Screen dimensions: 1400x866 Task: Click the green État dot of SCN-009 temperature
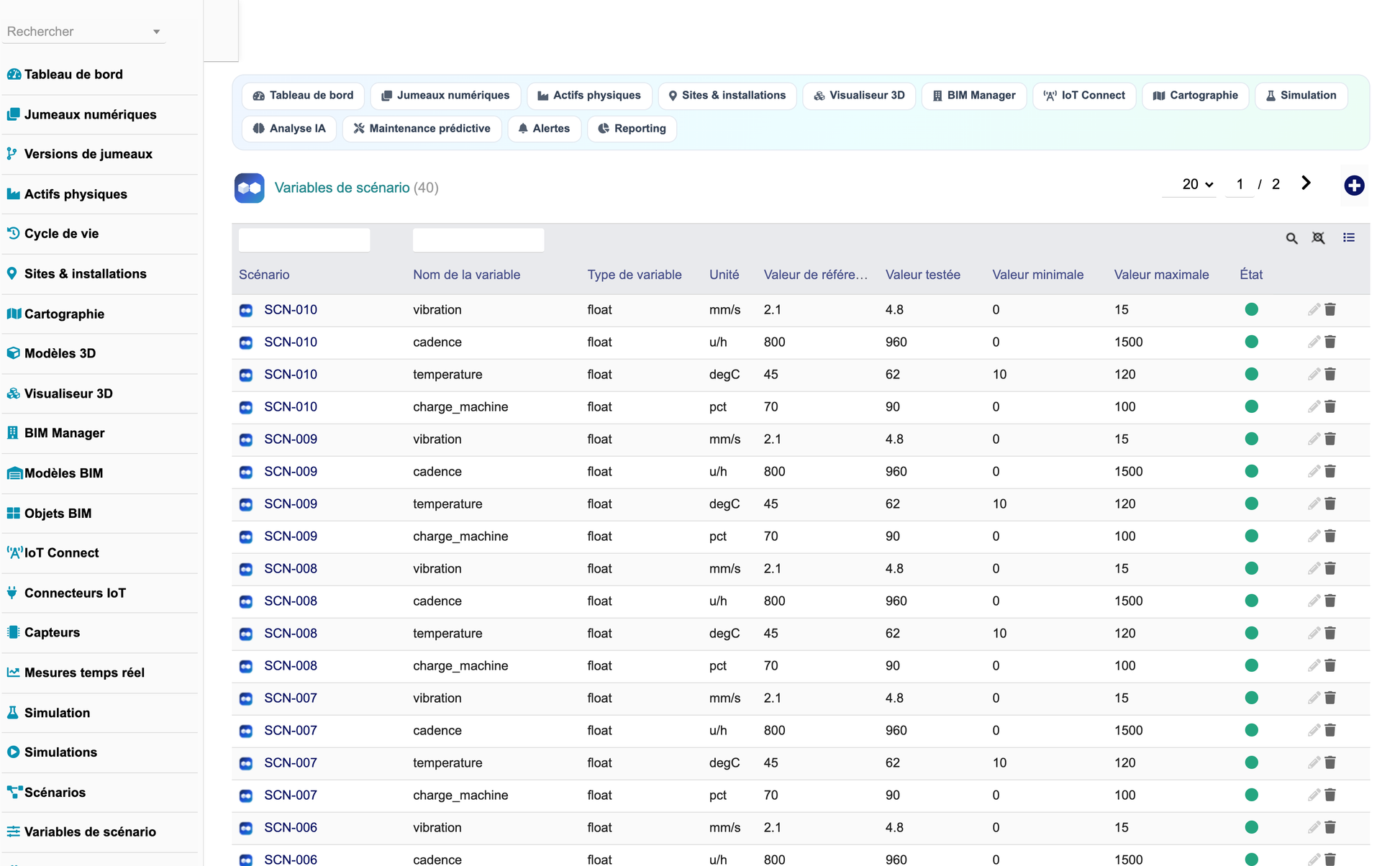click(1251, 503)
